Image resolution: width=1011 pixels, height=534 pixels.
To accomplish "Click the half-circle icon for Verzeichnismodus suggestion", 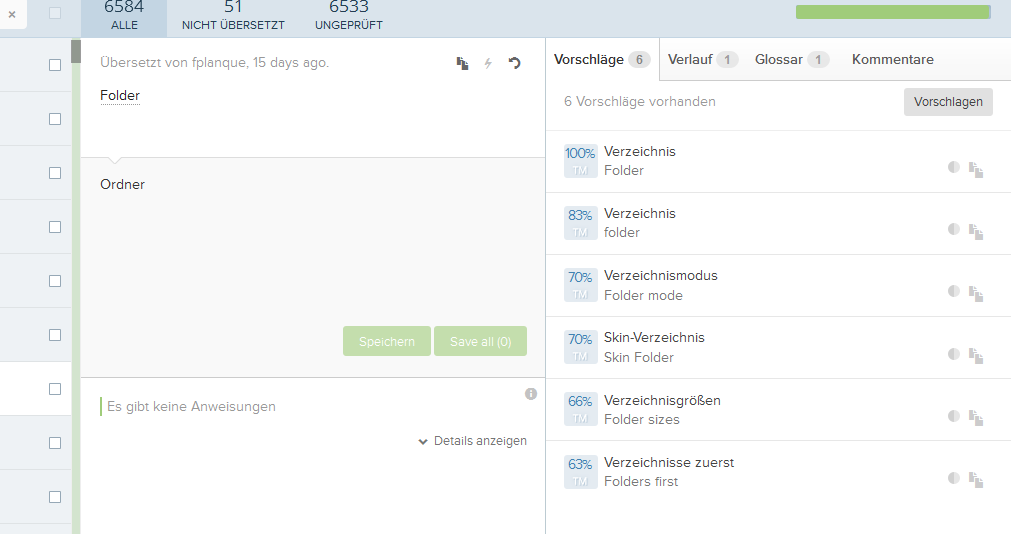I will (954, 291).
